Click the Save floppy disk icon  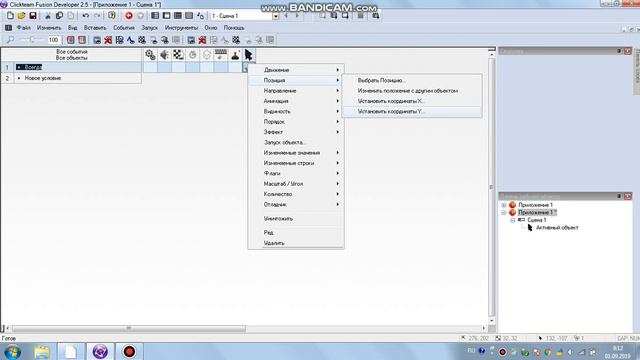pos(33,16)
